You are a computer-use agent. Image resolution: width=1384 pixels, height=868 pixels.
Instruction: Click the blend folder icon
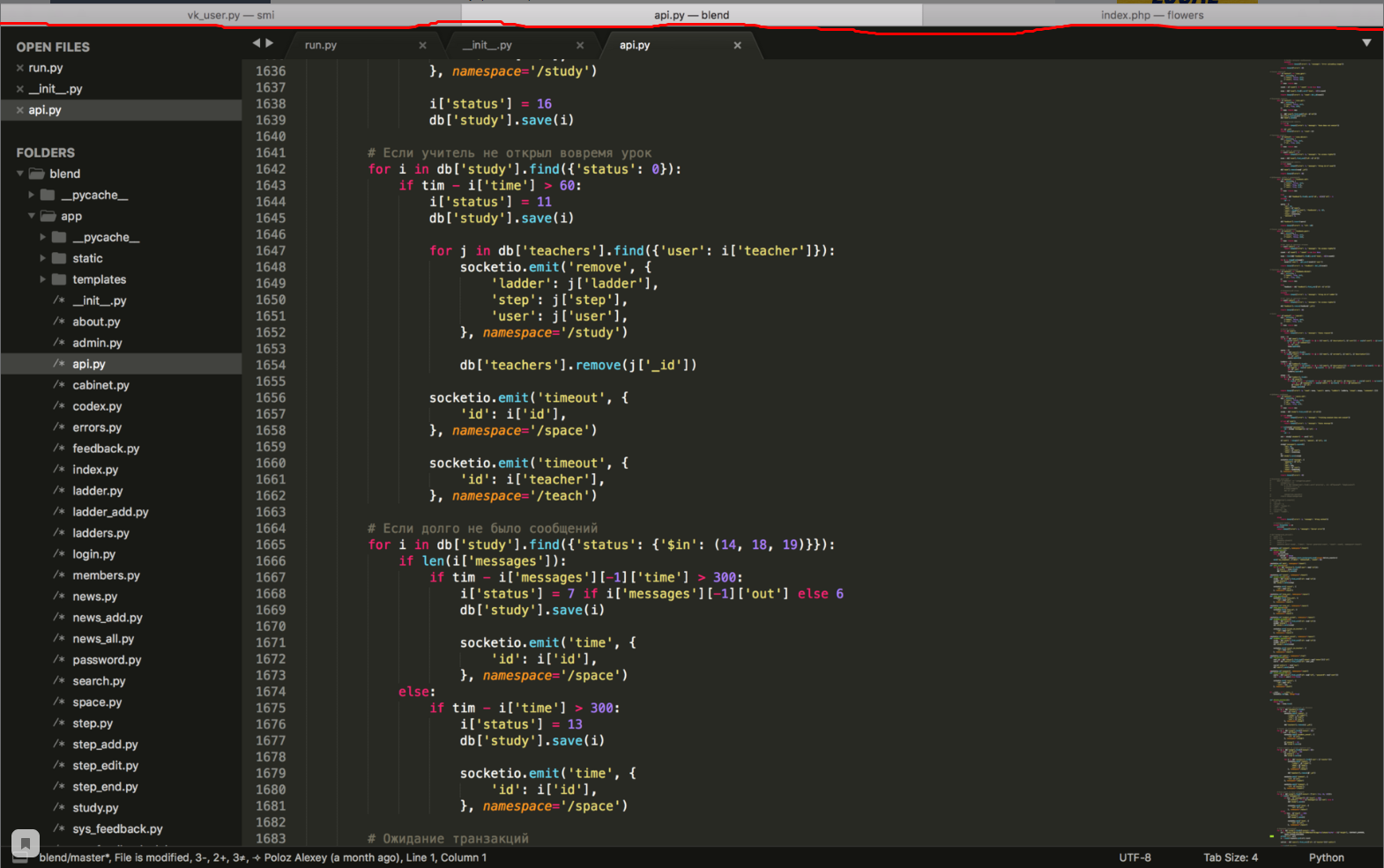click(x=37, y=174)
